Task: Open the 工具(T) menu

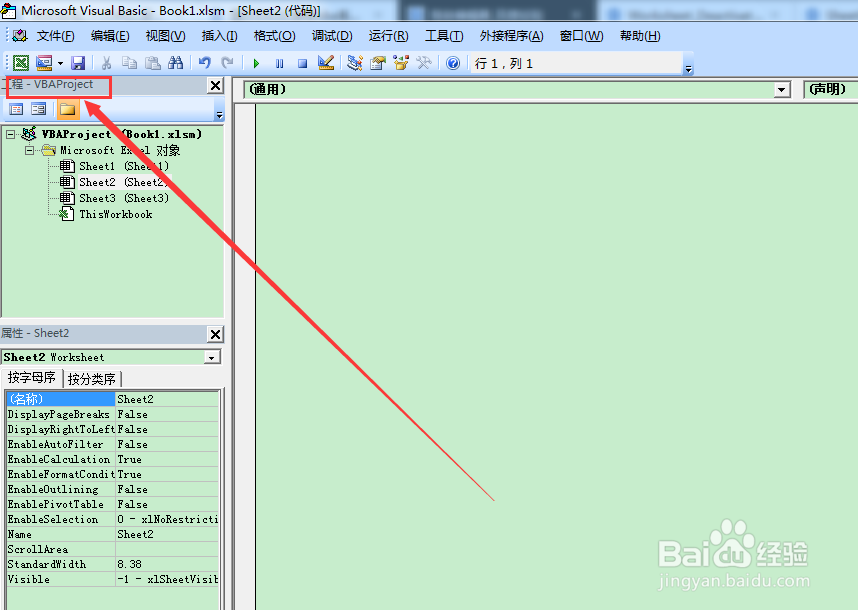Action: [x=444, y=36]
